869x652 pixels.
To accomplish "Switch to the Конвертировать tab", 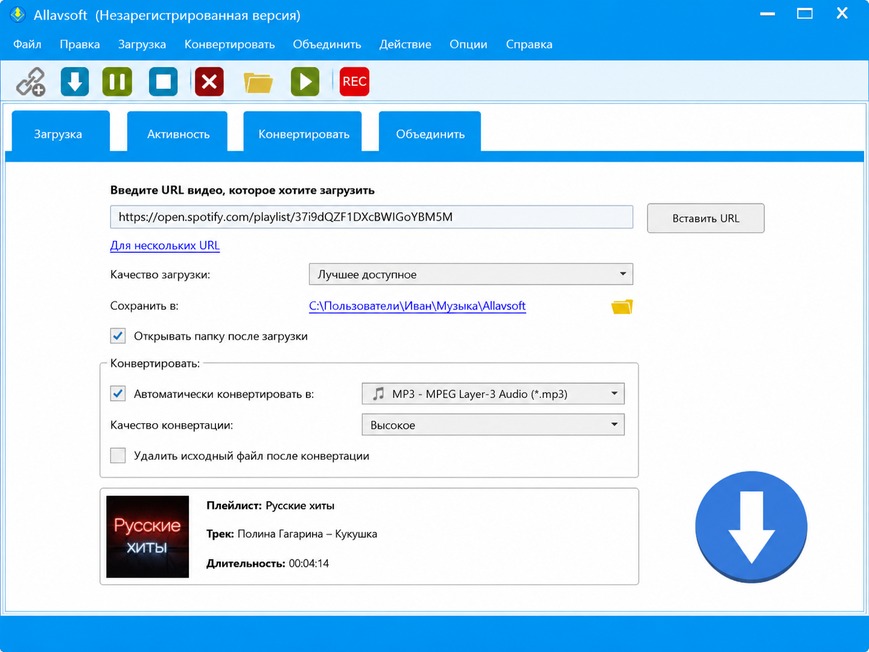I will point(303,131).
